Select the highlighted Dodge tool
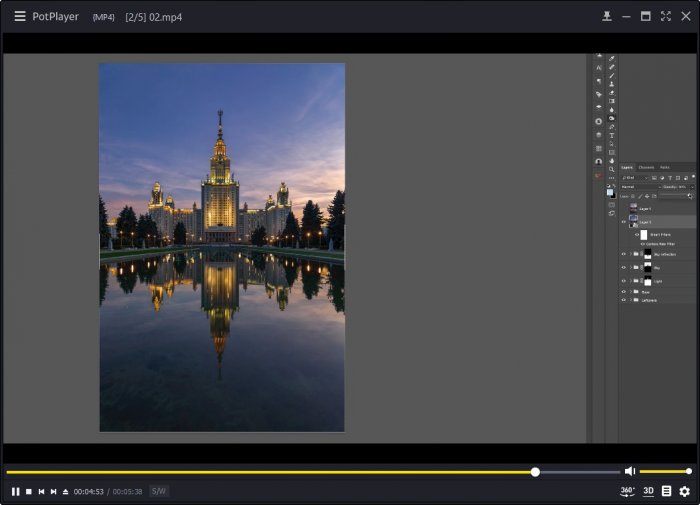The height and width of the screenshot is (505, 700). point(612,118)
